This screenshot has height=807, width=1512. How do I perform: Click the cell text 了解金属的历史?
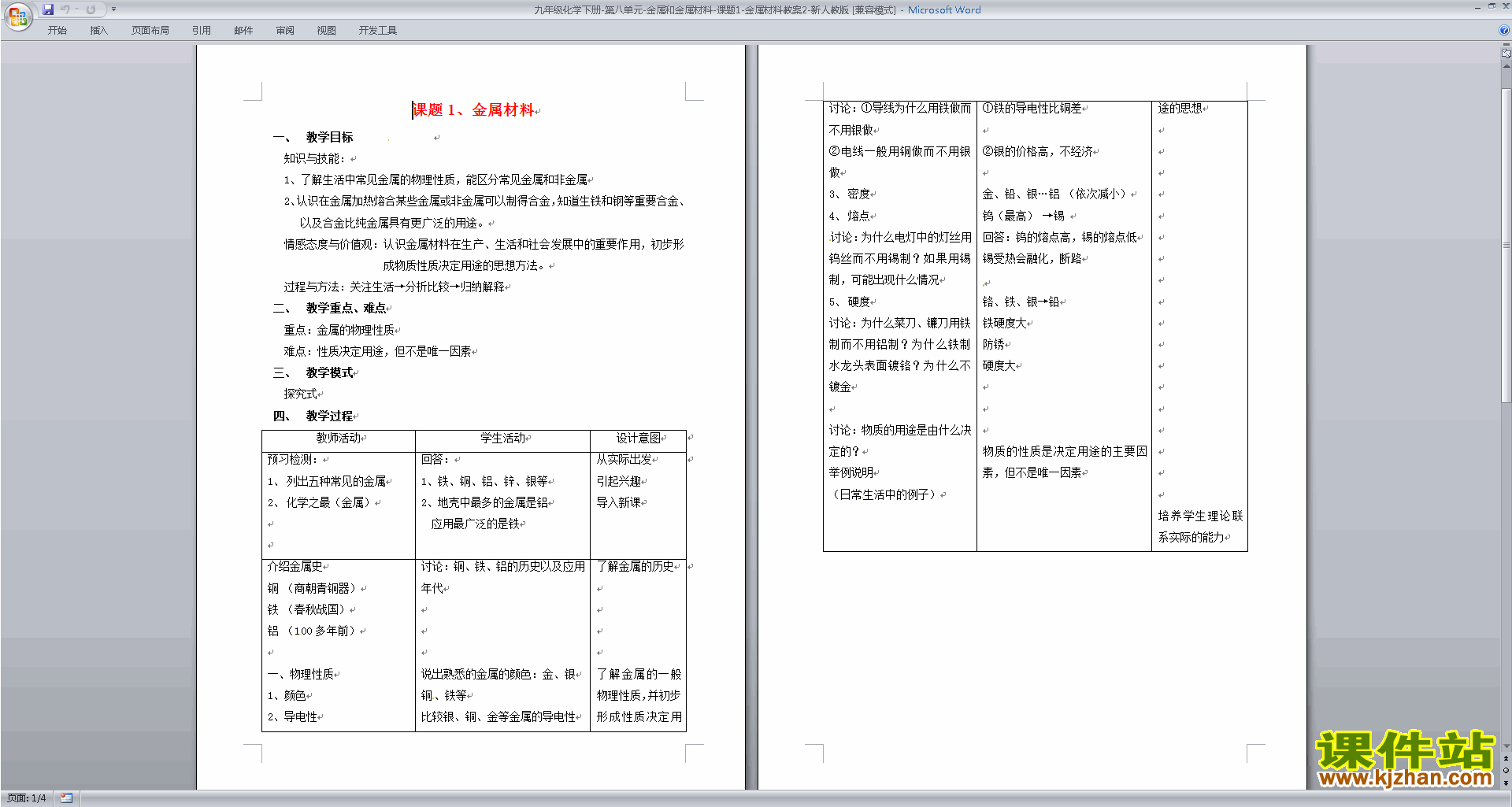coord(635,566)
